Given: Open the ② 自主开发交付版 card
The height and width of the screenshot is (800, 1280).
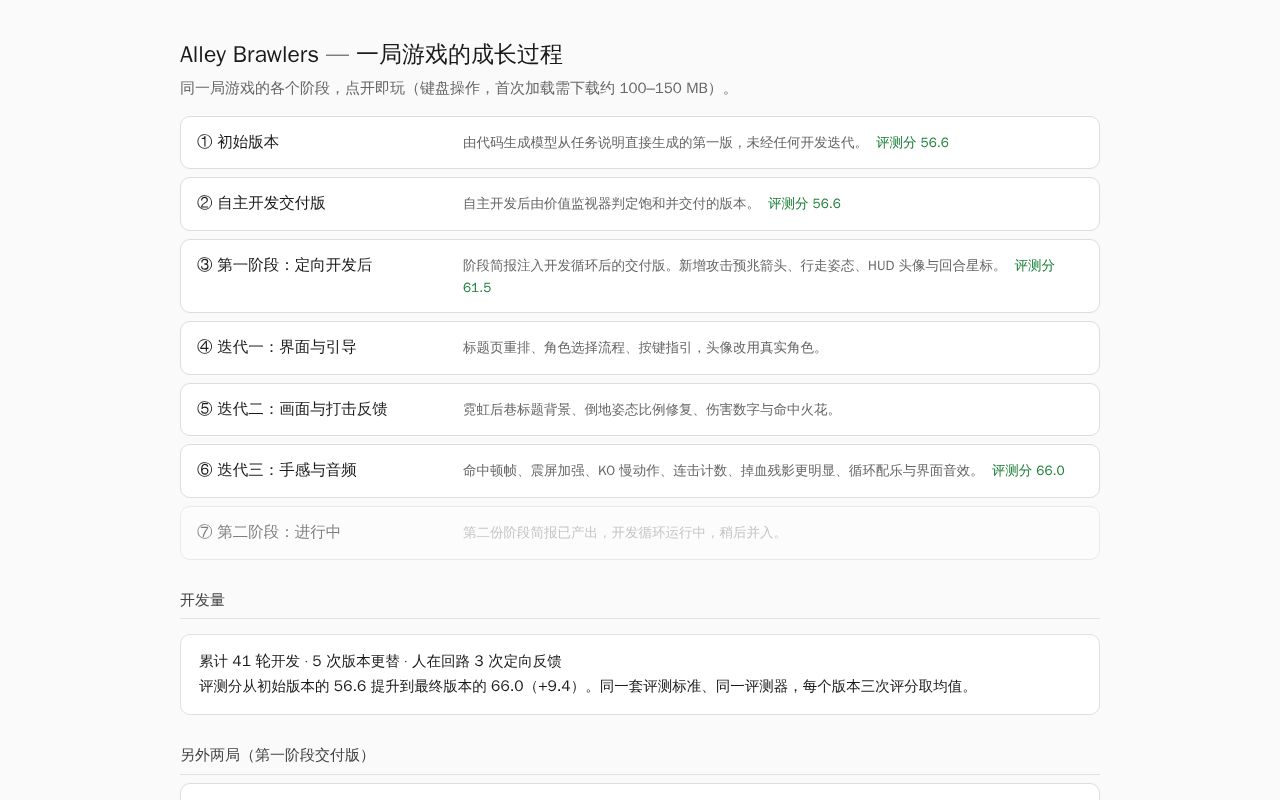Looking at the screenshot, I should (x=640, y=204).
